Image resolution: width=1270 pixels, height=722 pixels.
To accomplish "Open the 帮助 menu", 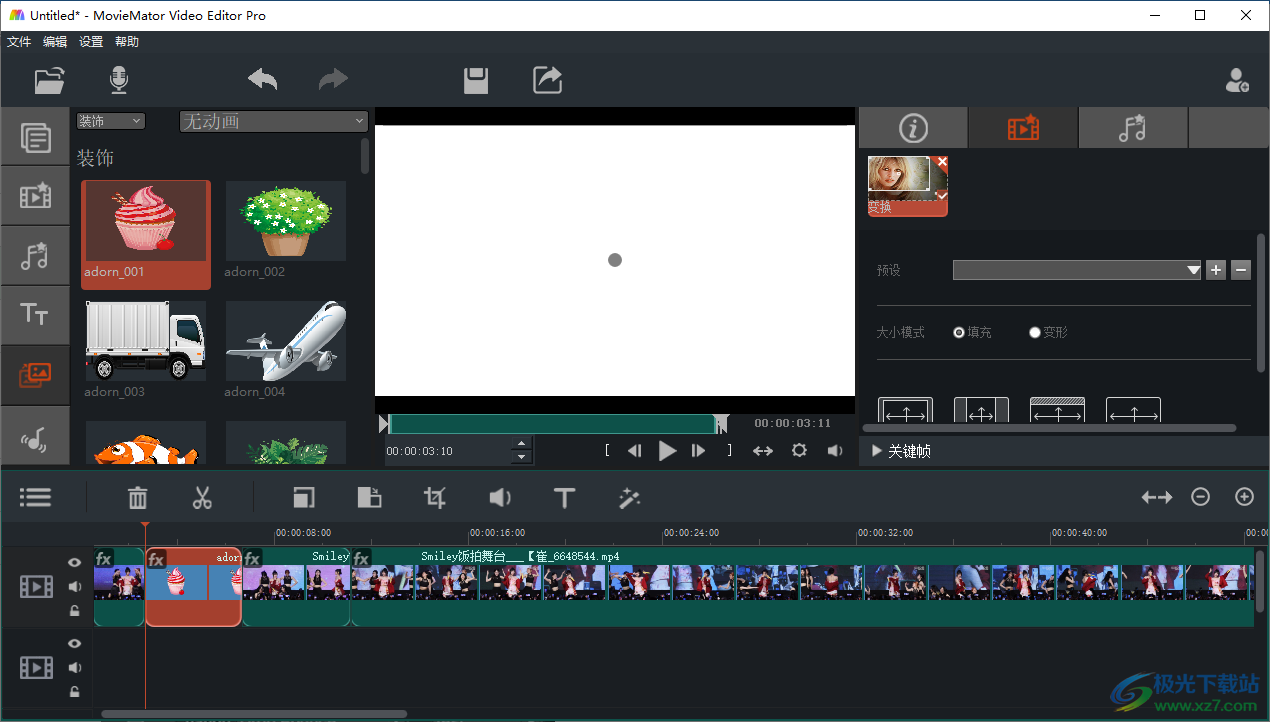I will pyautogui.click(x=127, y=42).
